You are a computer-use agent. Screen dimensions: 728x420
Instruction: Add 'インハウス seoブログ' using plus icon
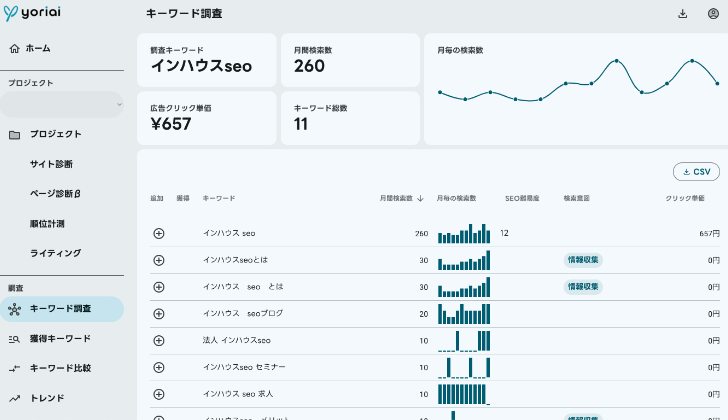[158, 314]
